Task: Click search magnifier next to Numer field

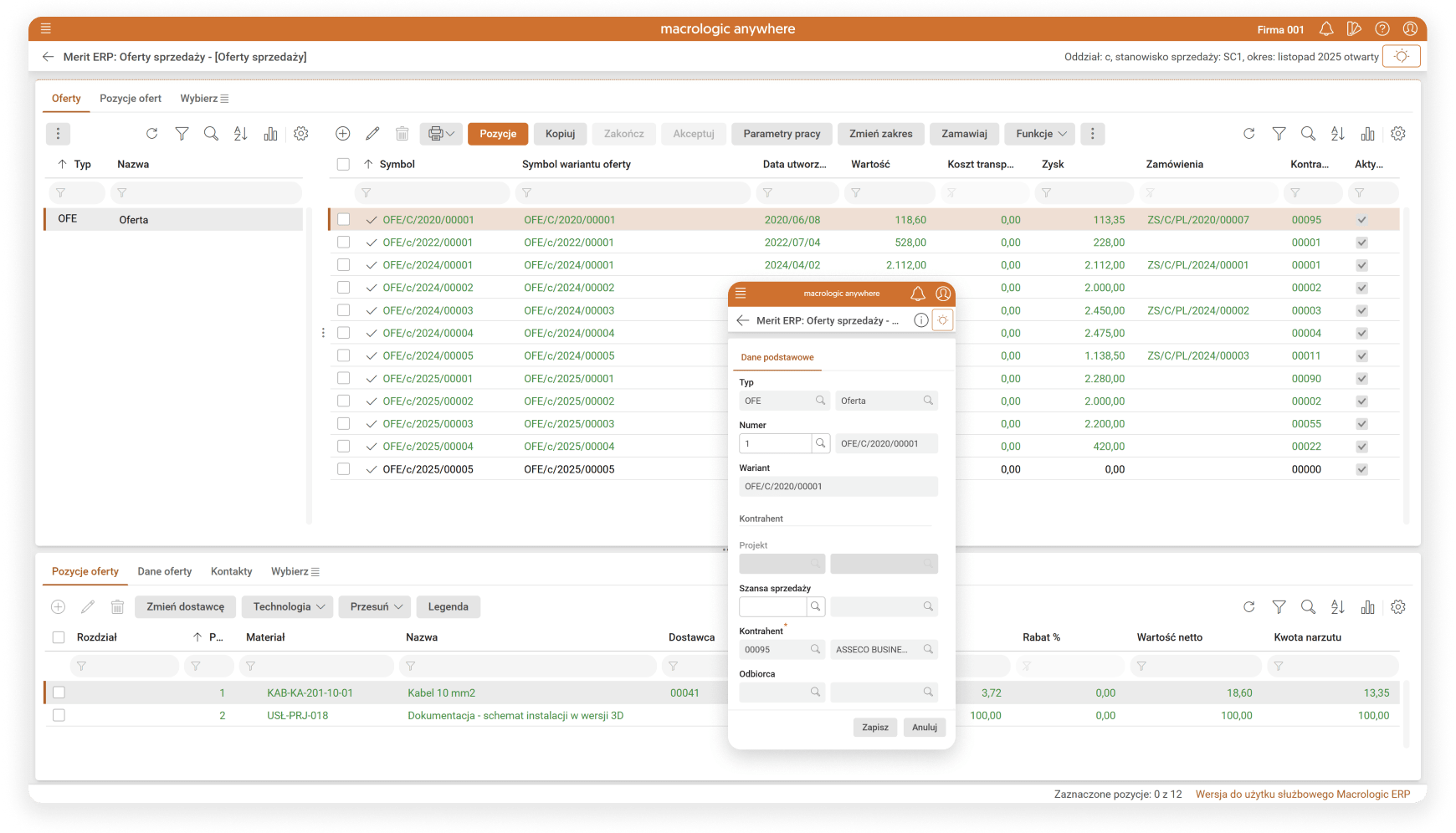Action: click(821, 443)
